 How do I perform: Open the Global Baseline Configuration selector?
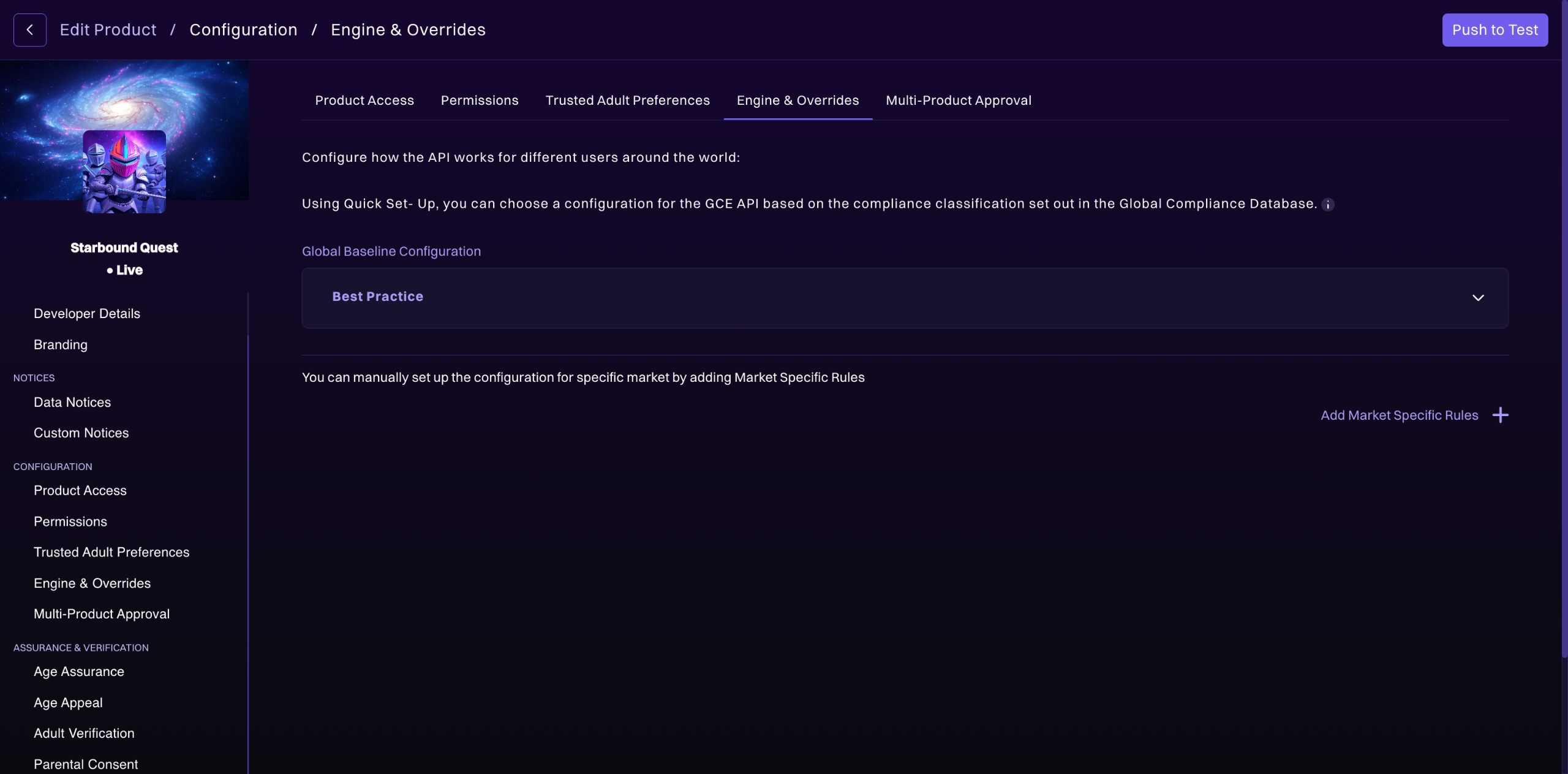coord(904,298)
